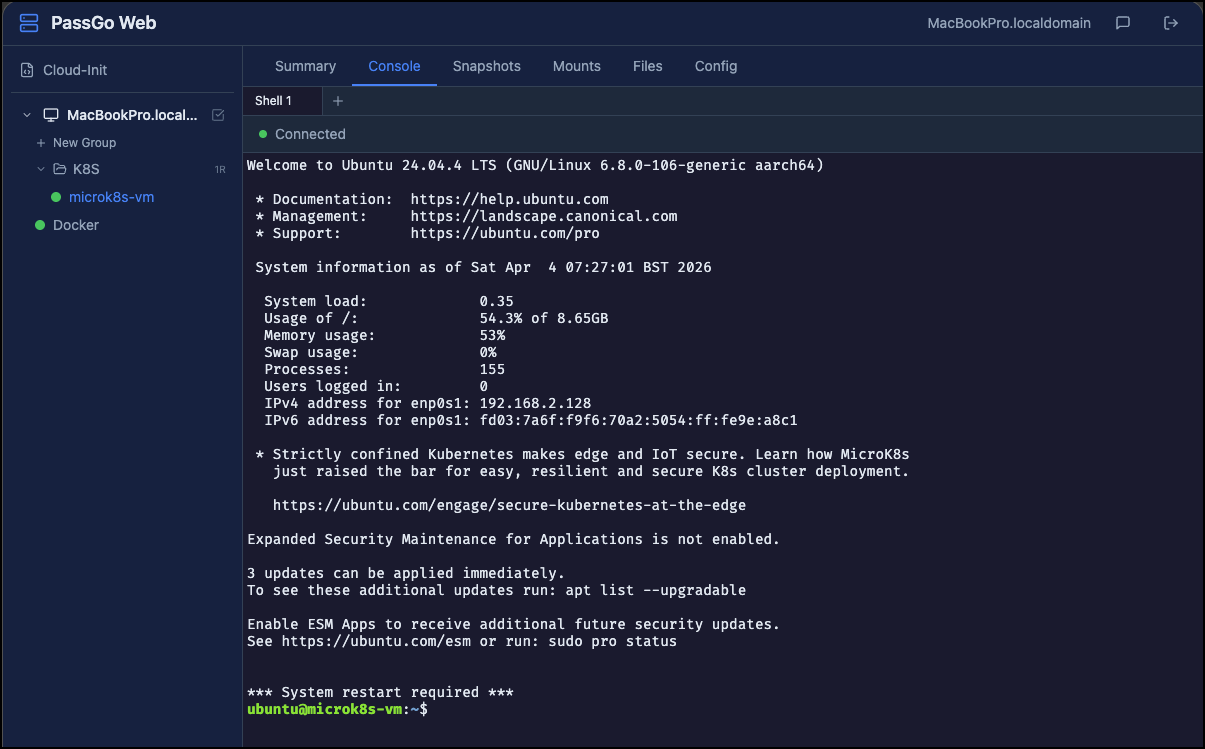Switch to the Snapshots tab

(486, 66)
